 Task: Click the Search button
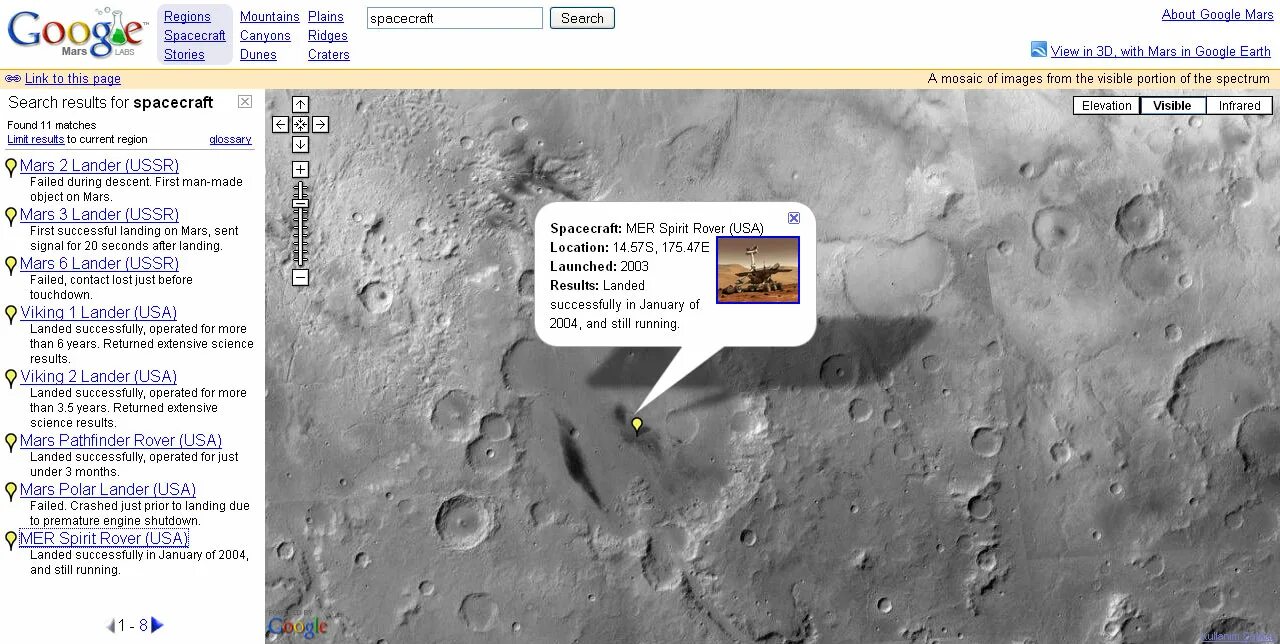click(582, 18)
